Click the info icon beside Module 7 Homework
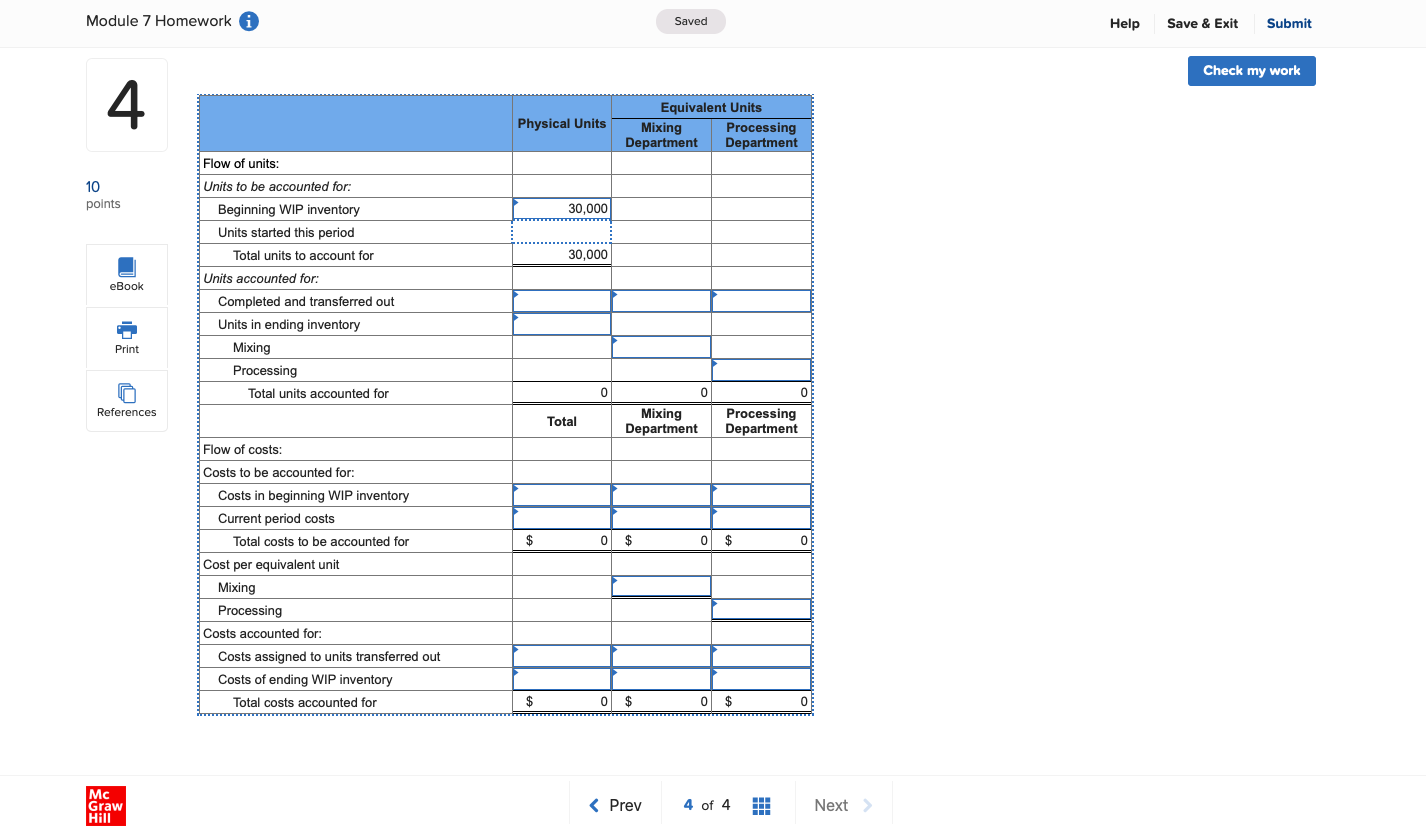The width and height of the screenshot is (1426, 834). tap(249, 21)
